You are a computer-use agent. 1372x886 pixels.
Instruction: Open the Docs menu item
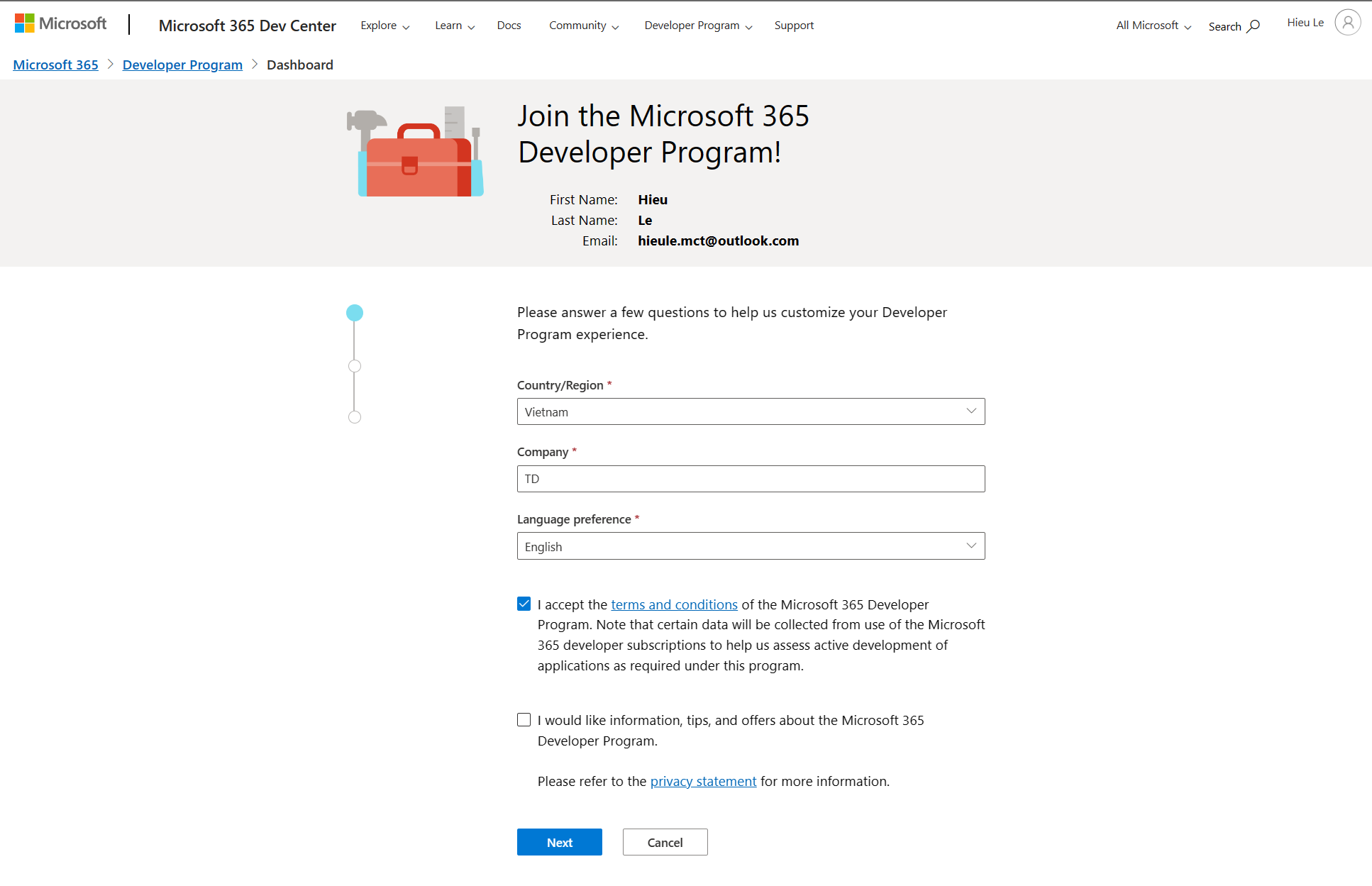click(509, 25)
